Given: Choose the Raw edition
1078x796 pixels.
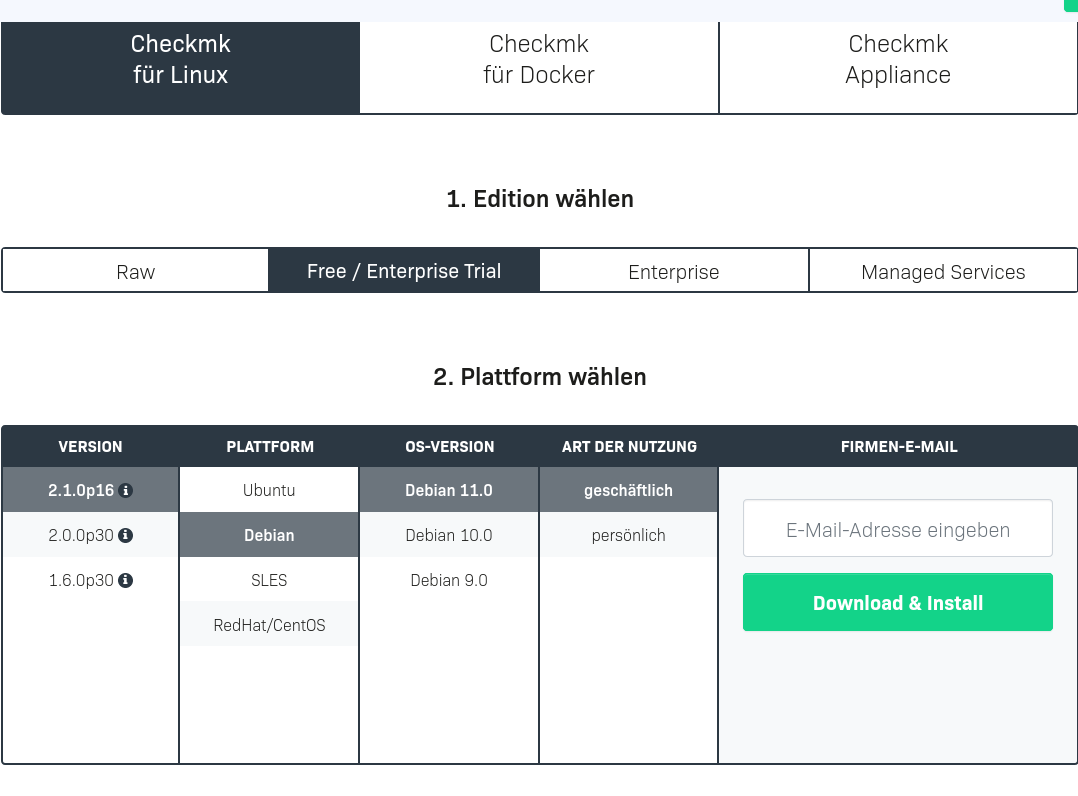Looking at the screenshot, I should (135, 272).
